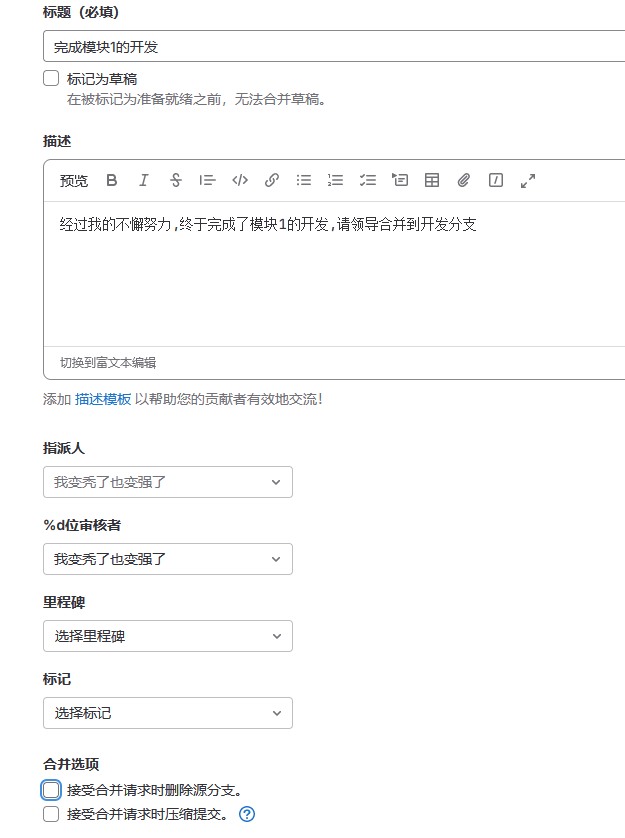
Task: Toggle bold formatting in description toolbar
Action: click(x=112, y=181)
